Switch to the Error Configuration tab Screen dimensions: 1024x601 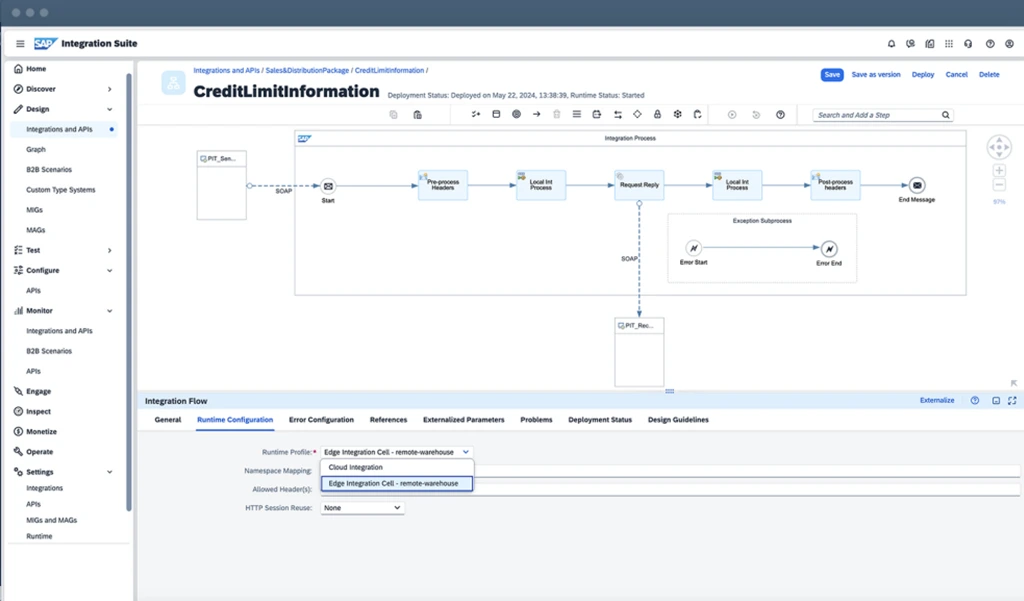[321, 419]
